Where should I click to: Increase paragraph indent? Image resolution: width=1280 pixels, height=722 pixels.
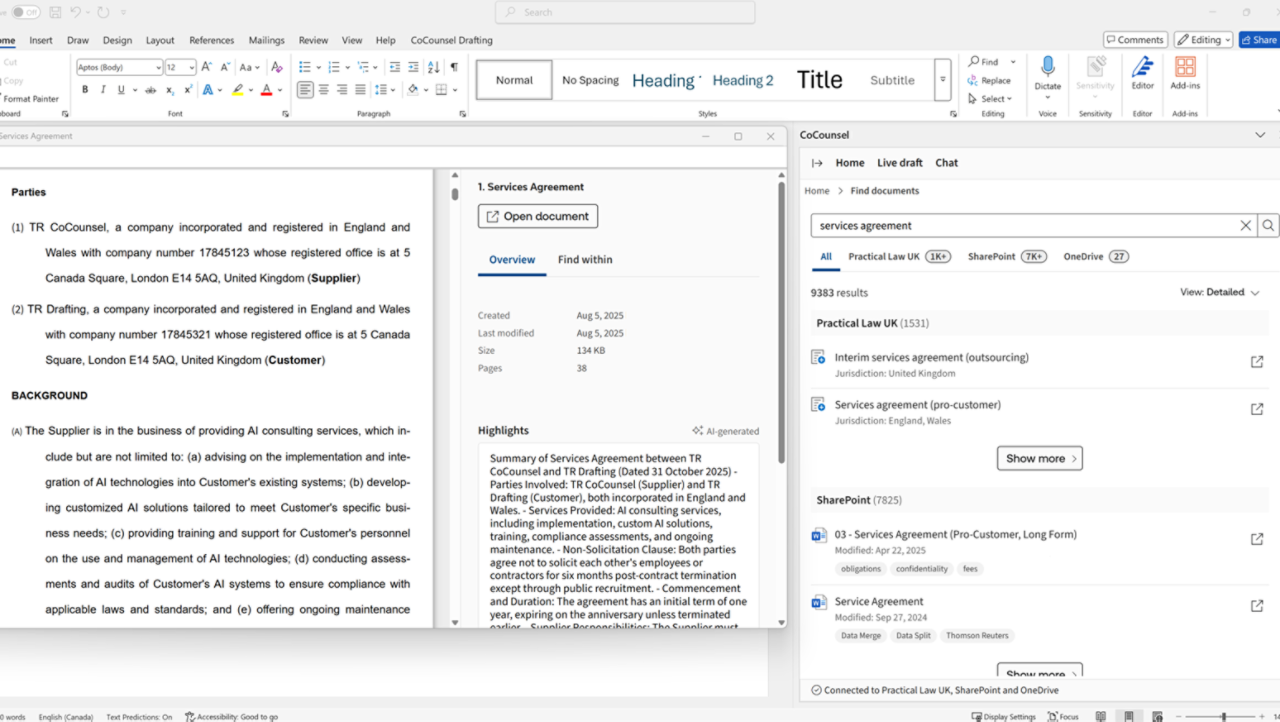[x=413, y=67]
